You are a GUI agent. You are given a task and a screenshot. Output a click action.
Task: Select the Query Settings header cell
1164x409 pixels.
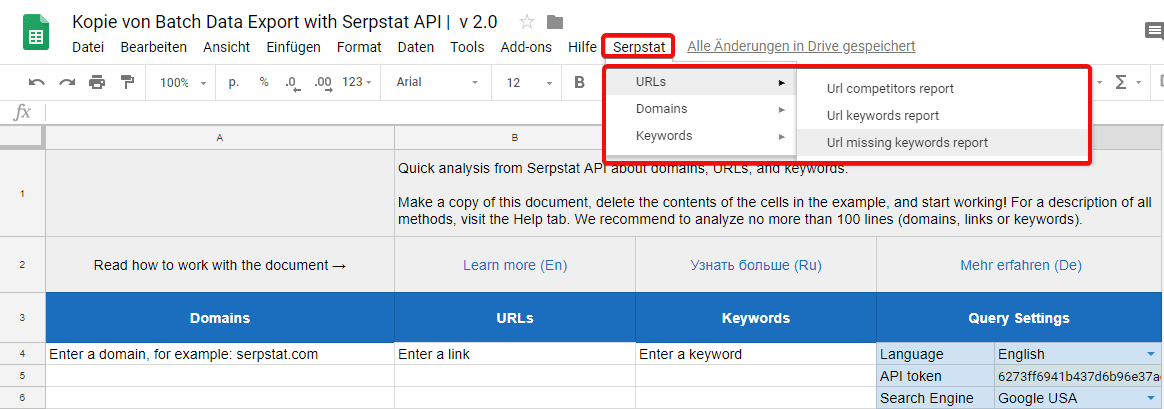tap(1018, 318)
